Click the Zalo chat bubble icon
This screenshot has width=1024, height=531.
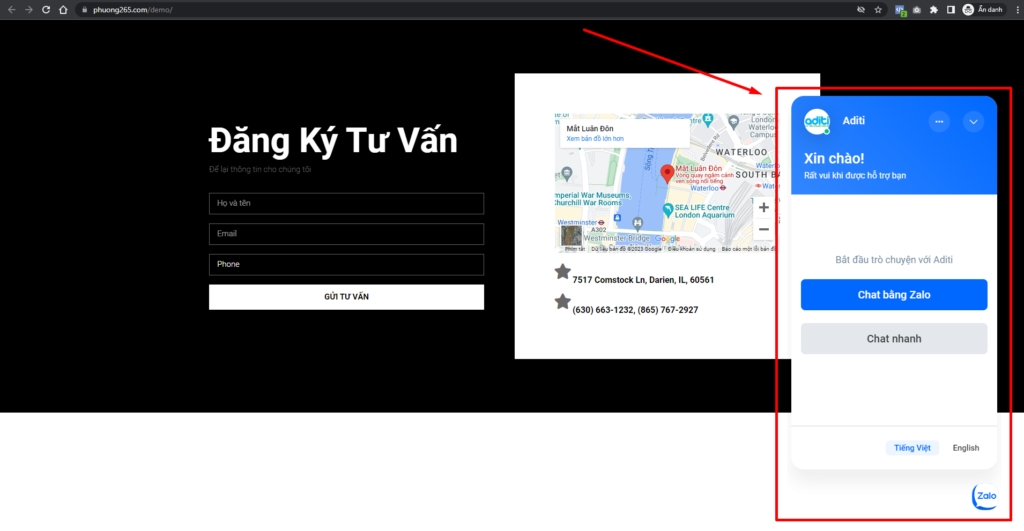tap(986, 497)
